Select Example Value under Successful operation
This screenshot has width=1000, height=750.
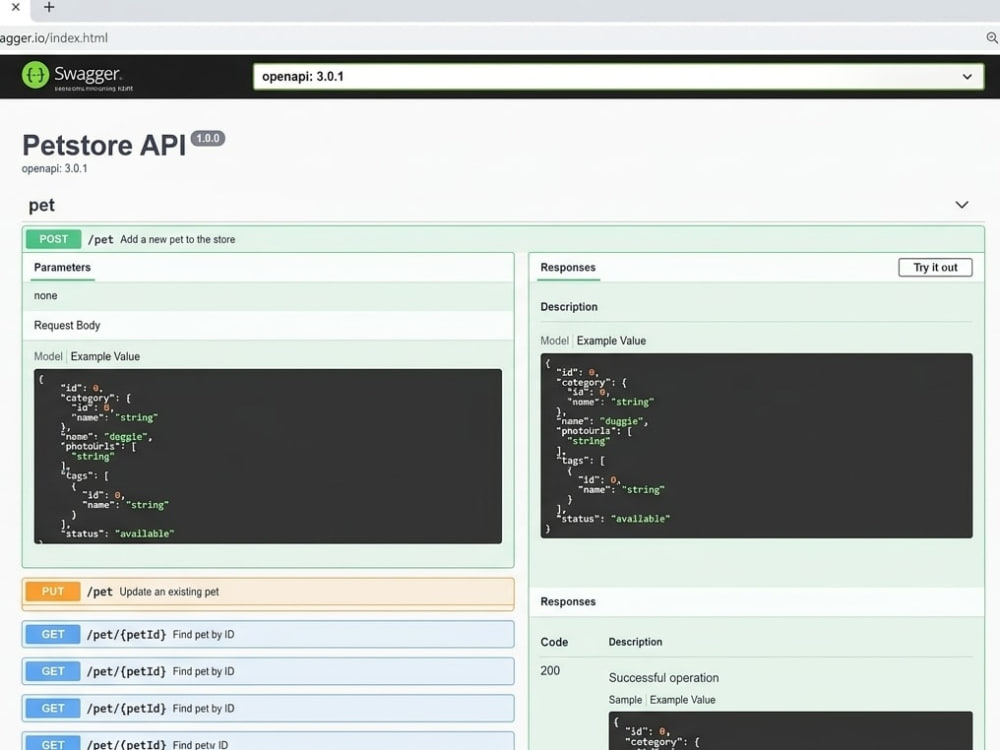(x=682, y=700)
